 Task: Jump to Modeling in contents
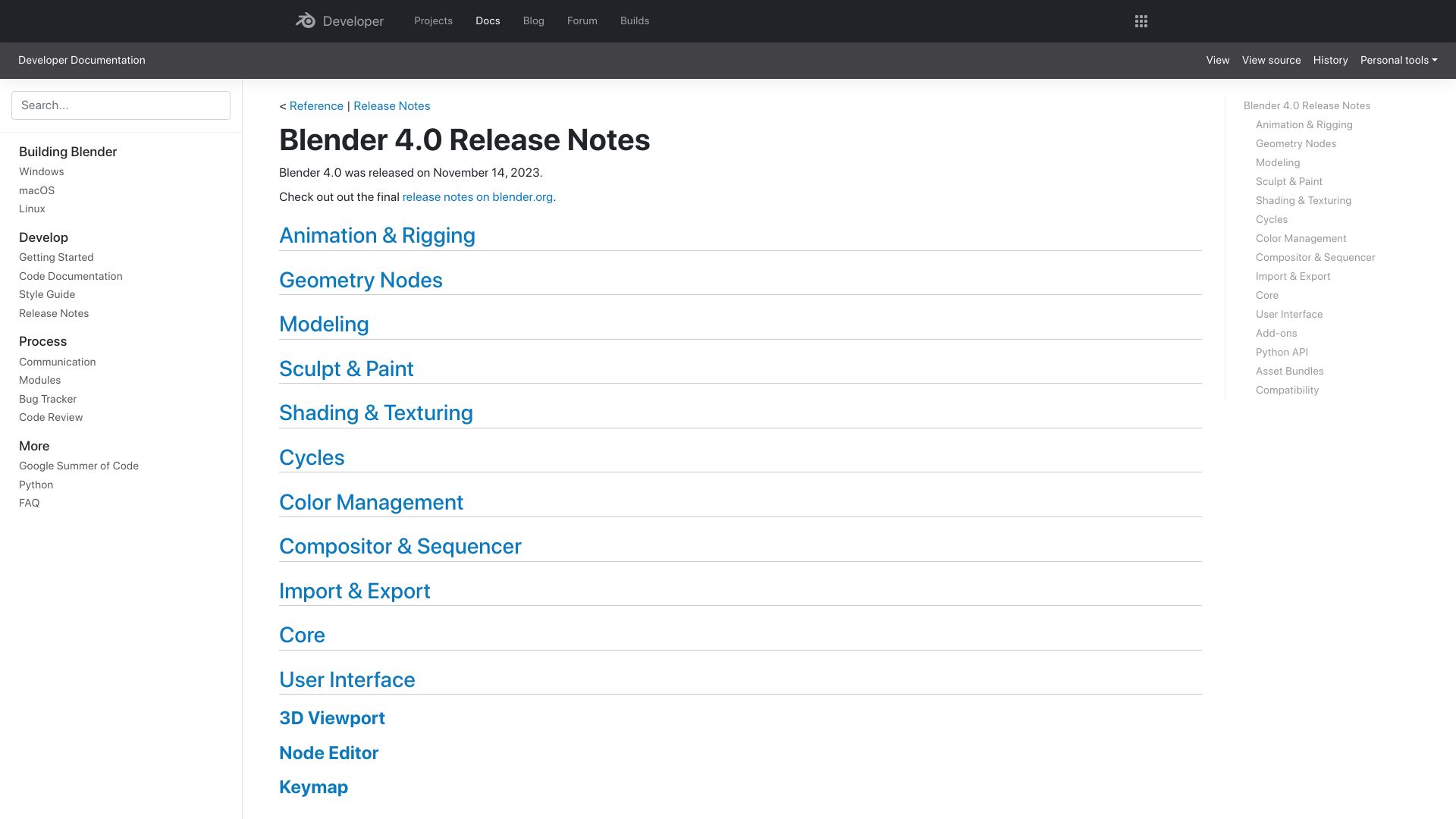pyautogui.click(x=1278, y=163)
